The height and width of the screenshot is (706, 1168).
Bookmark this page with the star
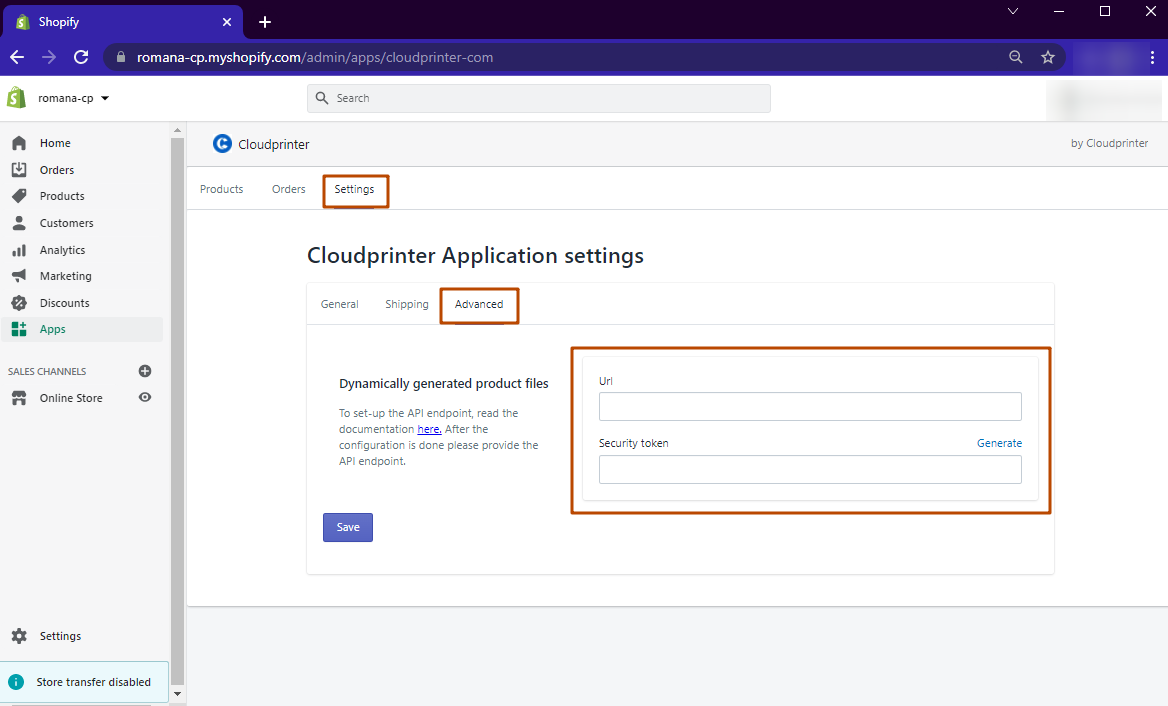(x=1048, y=57)
